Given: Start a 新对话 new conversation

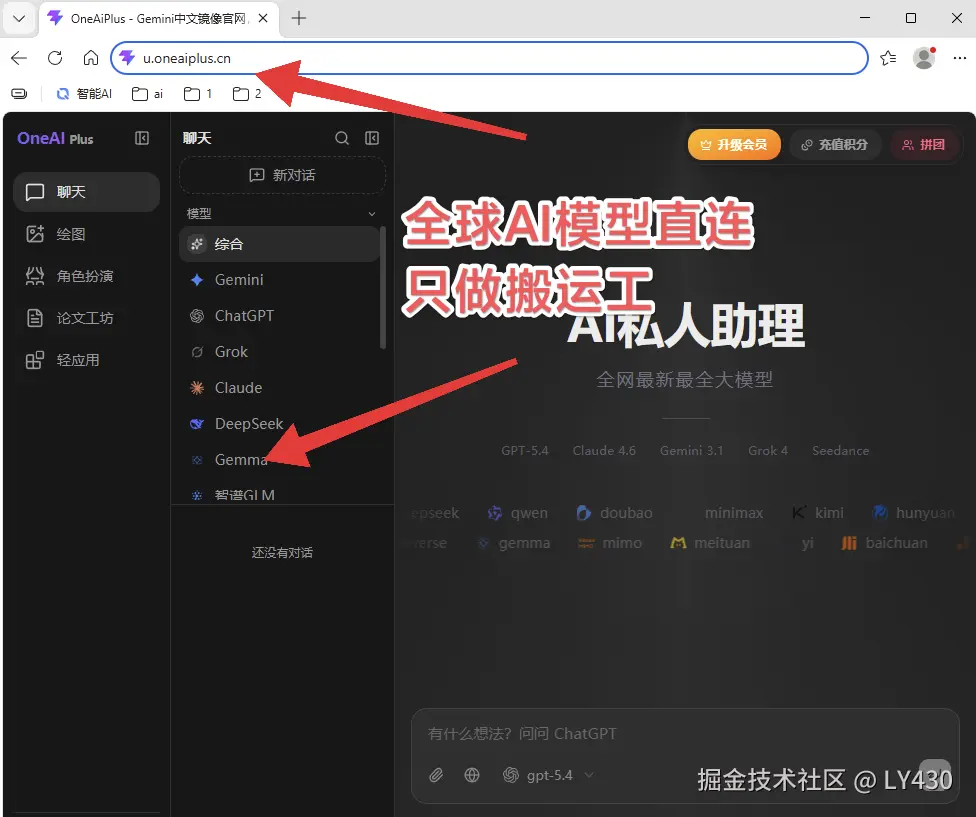Looking at the screenshot, I should click(x=282, y=175).
